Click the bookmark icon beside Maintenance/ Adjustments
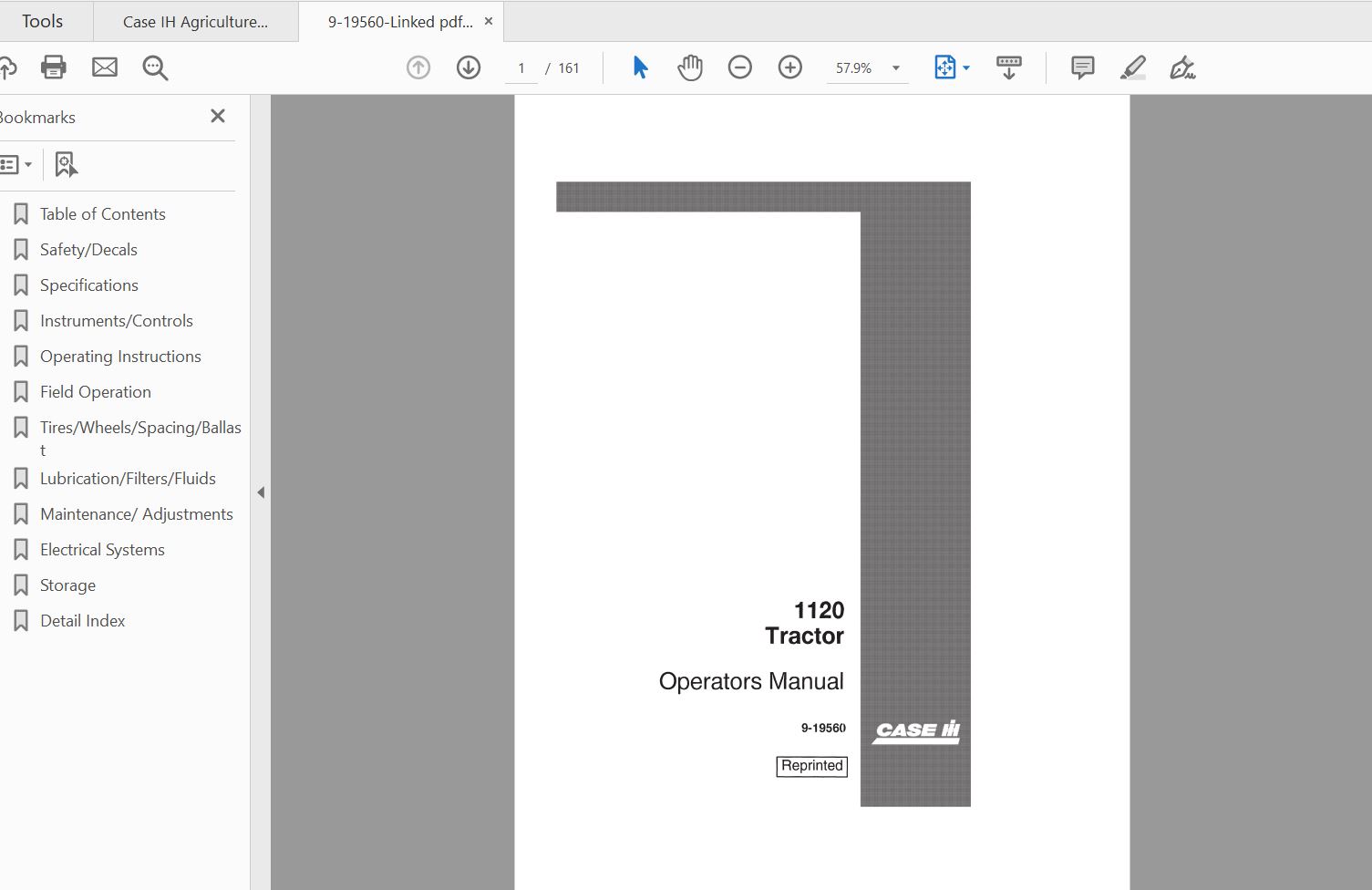The image size is (1372, 890). [x=21, y=514]
